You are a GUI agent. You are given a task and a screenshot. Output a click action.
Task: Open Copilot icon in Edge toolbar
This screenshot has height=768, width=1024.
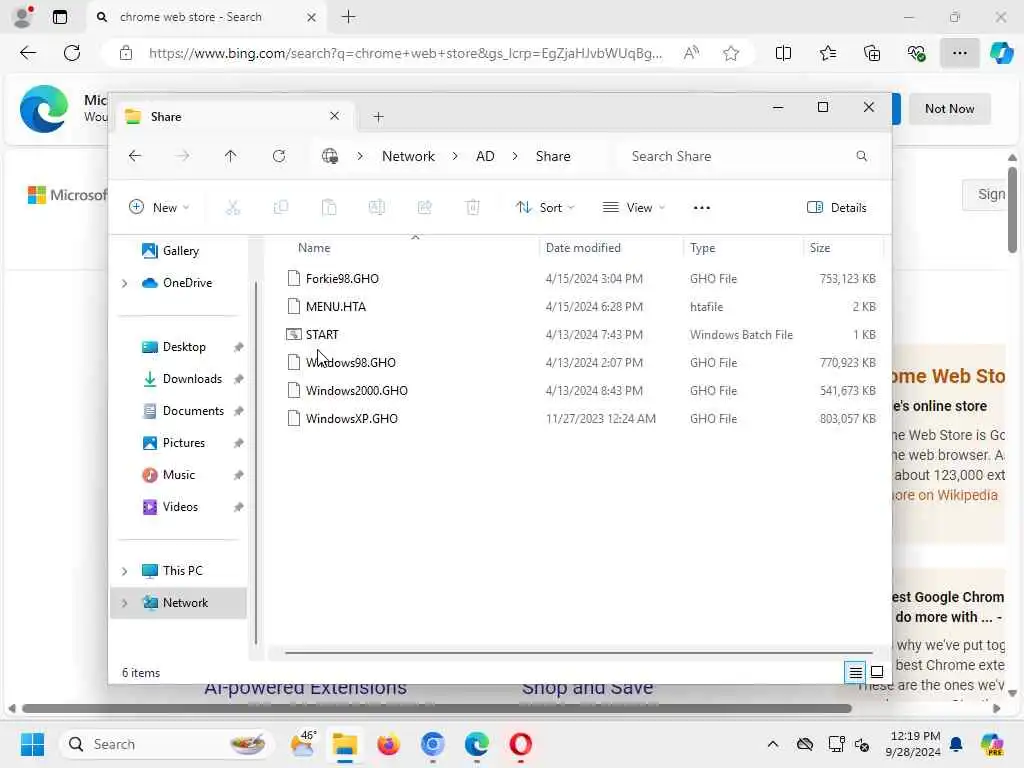pyautogui.click(x=1001, y=53)
